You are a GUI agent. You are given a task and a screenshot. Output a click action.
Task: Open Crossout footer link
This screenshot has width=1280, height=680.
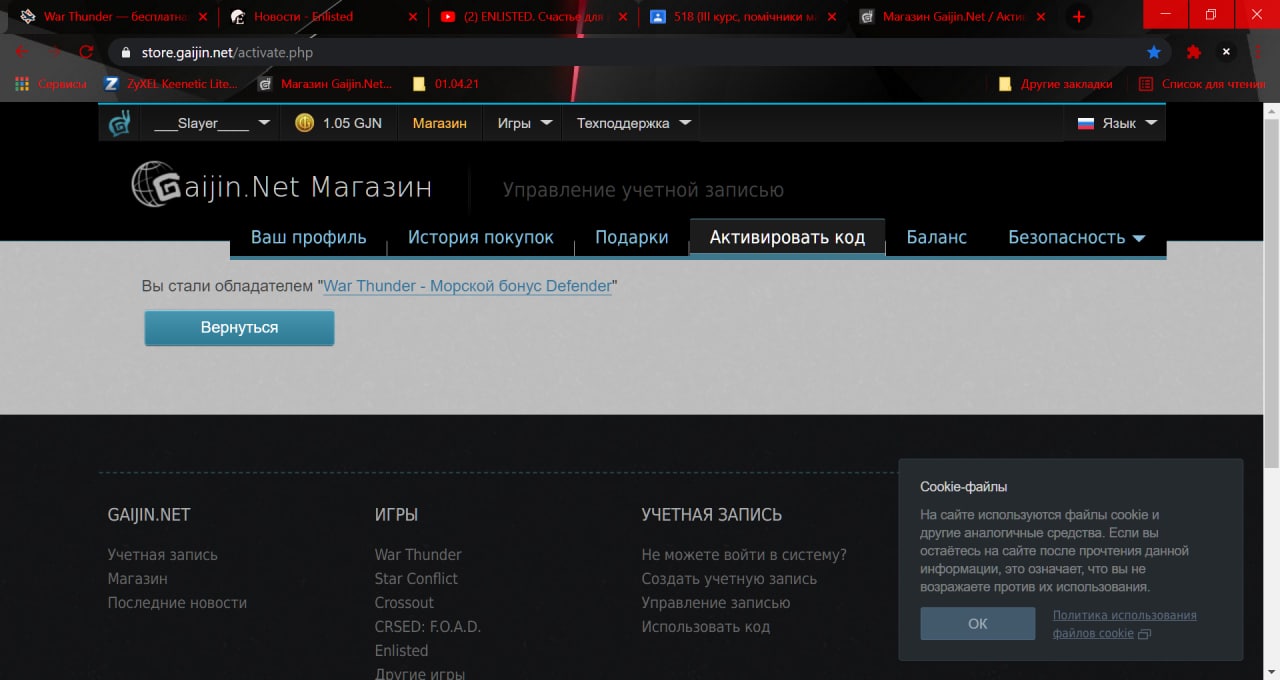click(x=404, y=602)
